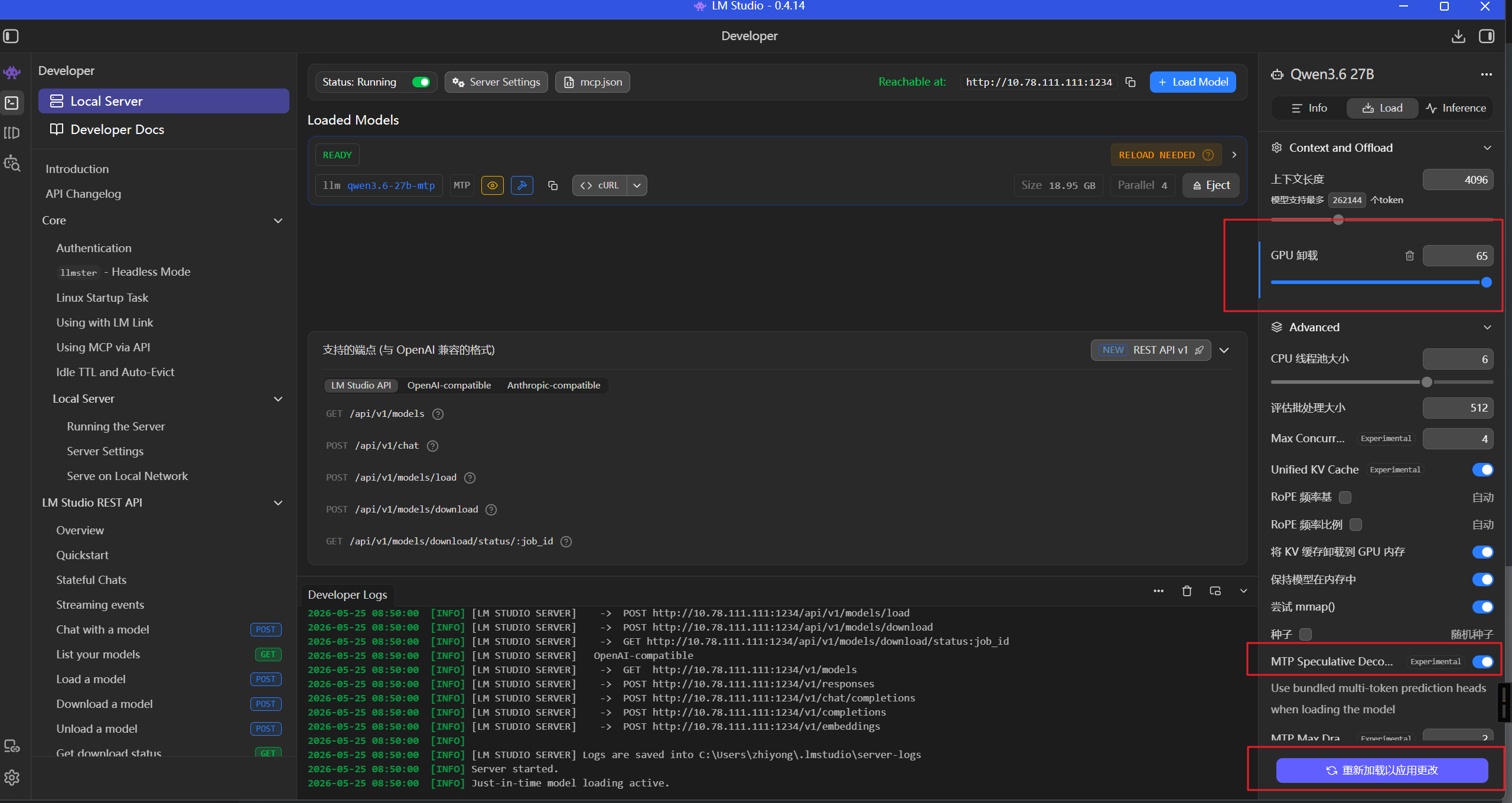Click the tool-use hammer badge on model
This screenshot has width=1512, height=803.
tap(522, 185)
